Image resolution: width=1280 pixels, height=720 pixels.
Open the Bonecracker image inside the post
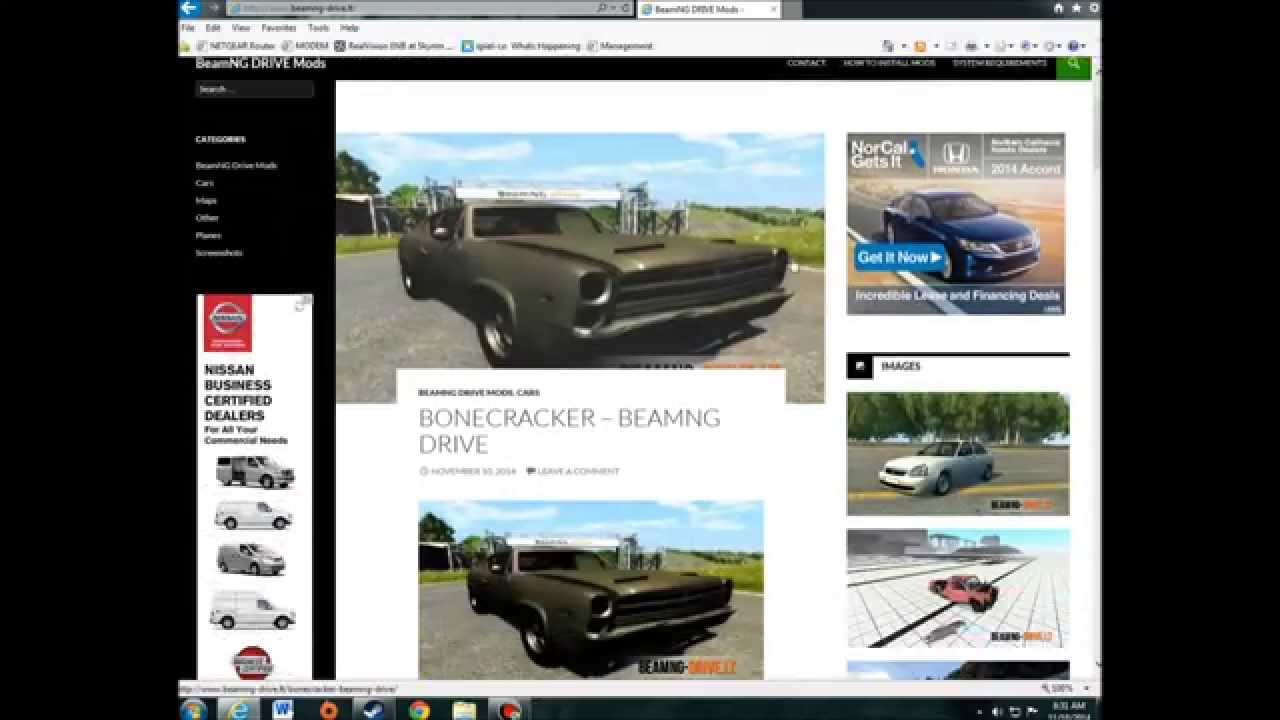pyautogui.click(x=591, y=590)
